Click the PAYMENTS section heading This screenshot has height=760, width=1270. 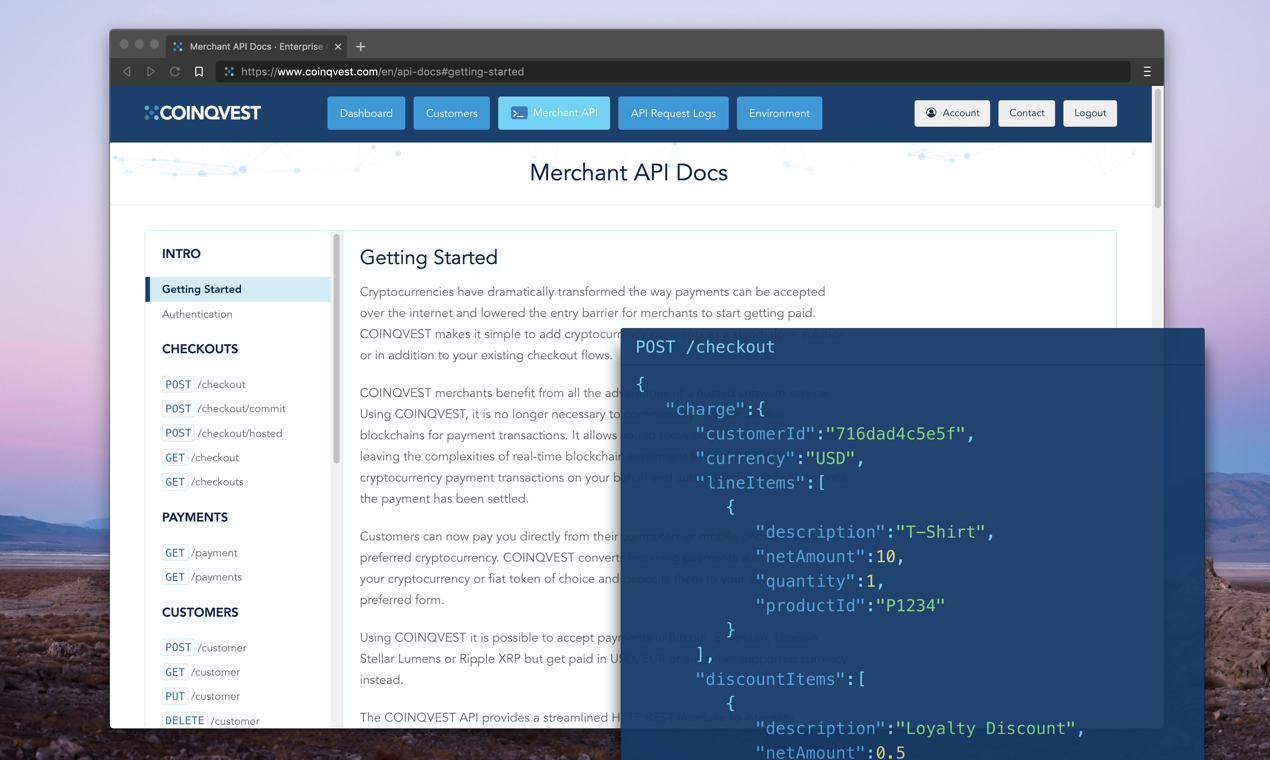pos(195,517)
